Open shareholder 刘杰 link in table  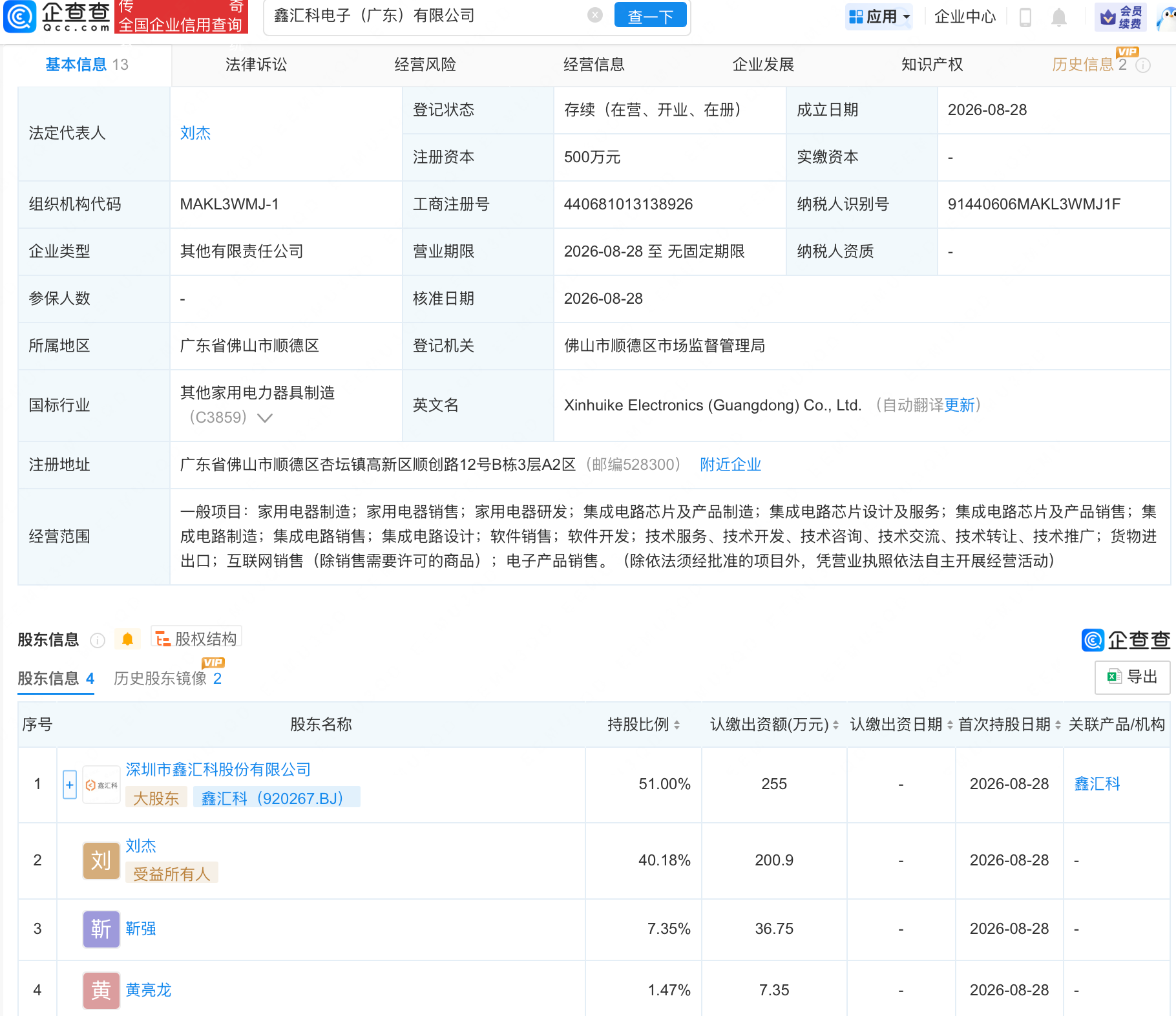coord(141,846)
